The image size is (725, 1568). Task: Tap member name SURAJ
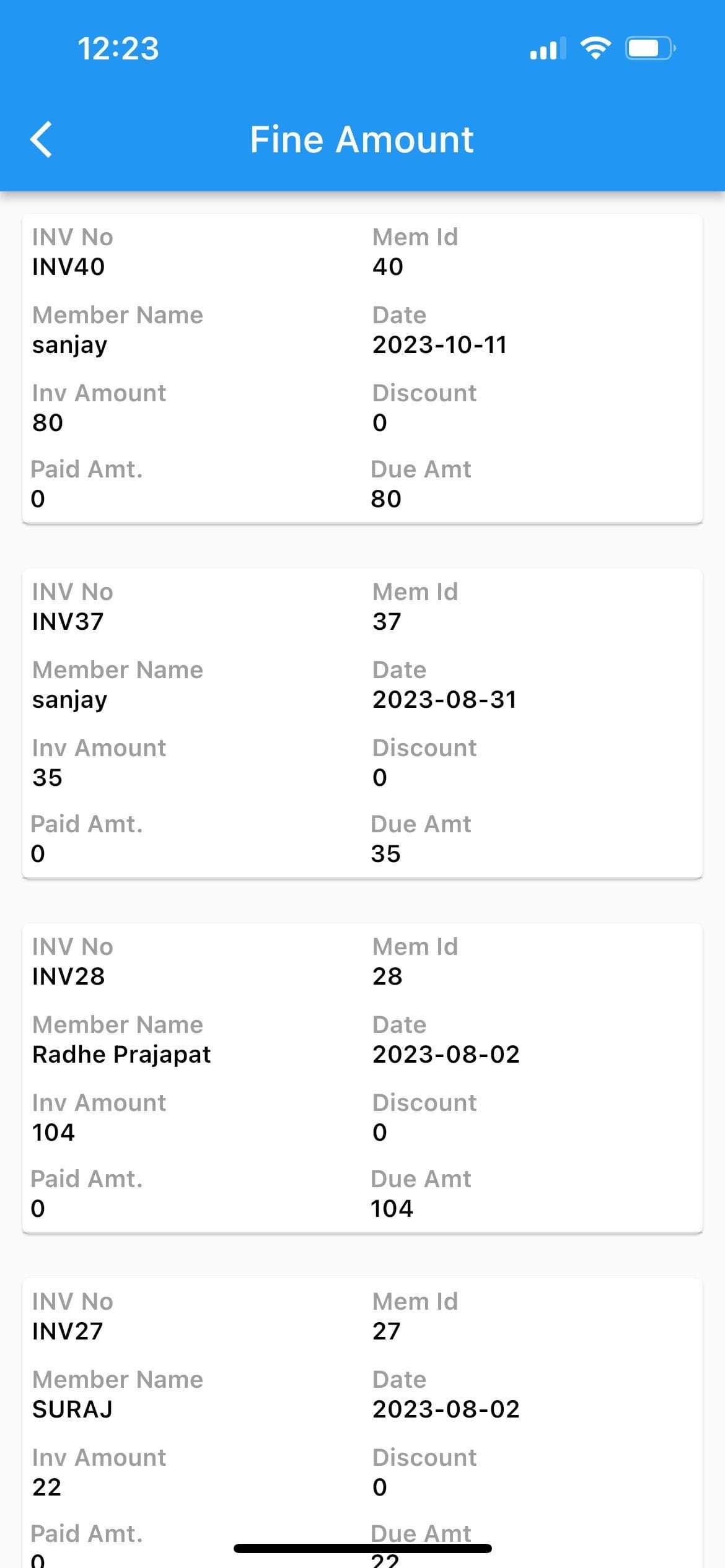pyautogui.click(x=72, y=1409)
